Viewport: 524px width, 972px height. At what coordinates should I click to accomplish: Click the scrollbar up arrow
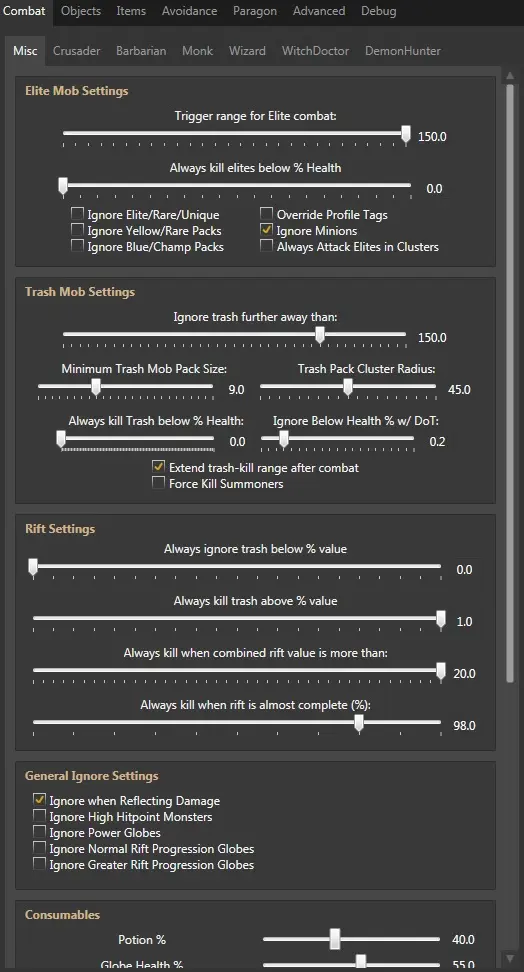[x=510, y=76]
